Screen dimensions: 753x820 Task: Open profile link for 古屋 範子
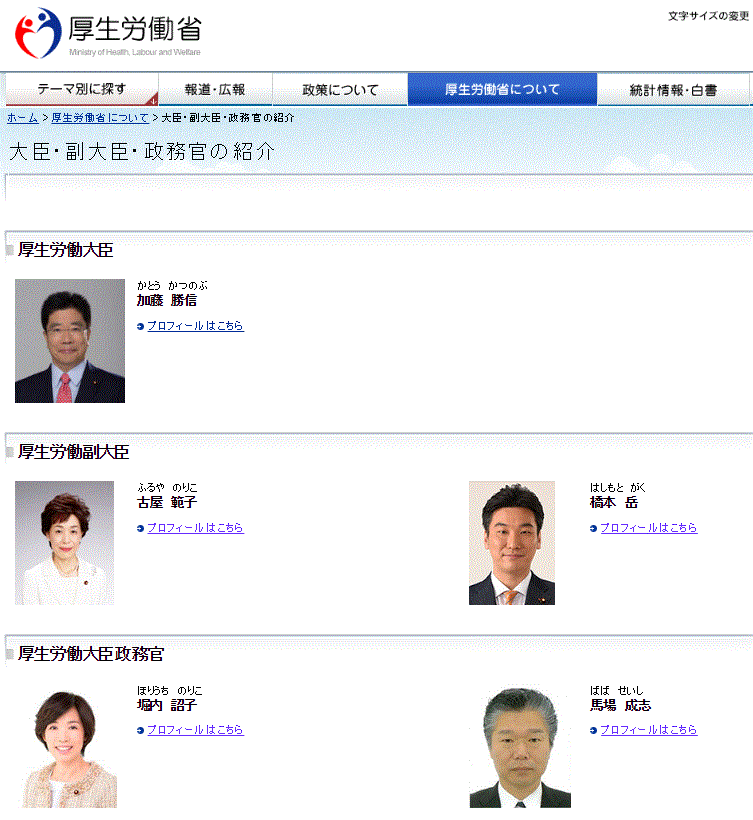point(195,528)
